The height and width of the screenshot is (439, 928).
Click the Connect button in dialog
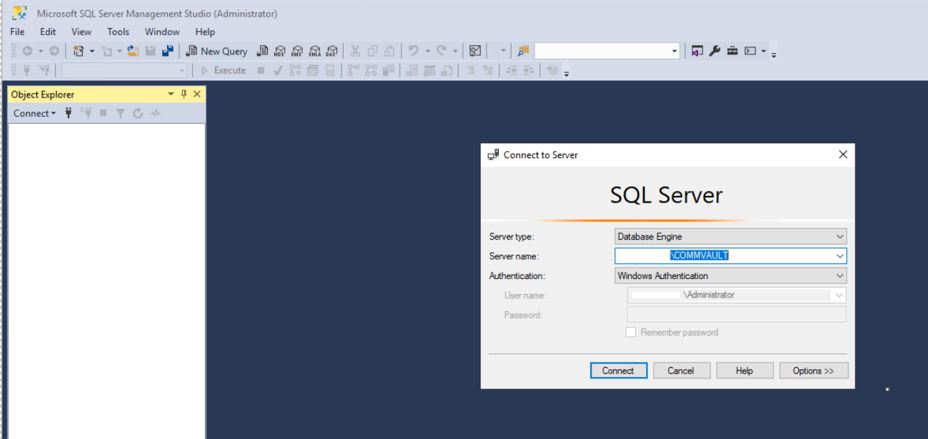(x=618, y=370)
